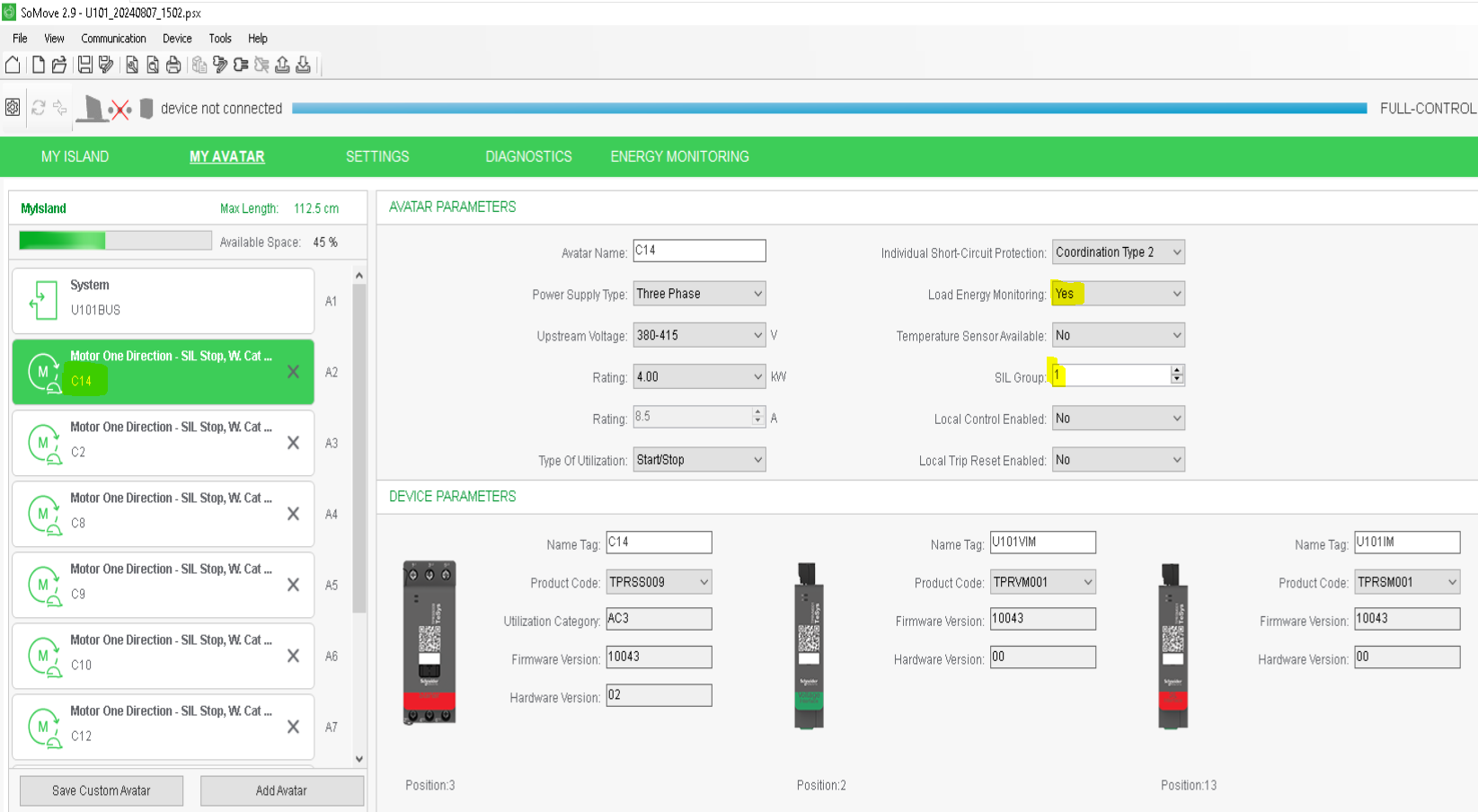The image size is (1478, 812).
Task: Open print preview (page with magnifier icon)
Action: coord(153,65)
